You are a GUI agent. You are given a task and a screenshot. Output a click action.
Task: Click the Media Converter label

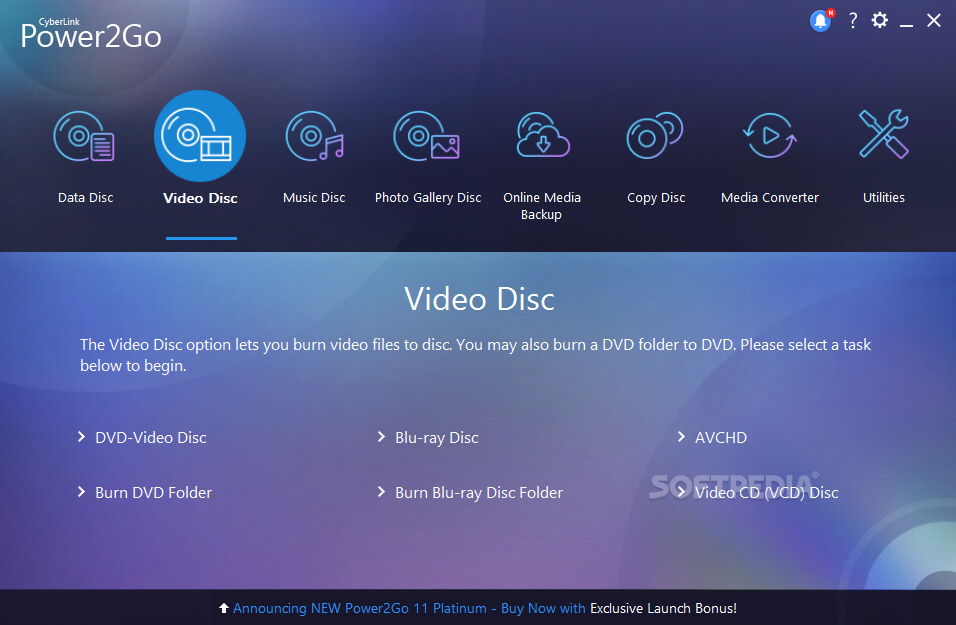click(x=769, y=198)
